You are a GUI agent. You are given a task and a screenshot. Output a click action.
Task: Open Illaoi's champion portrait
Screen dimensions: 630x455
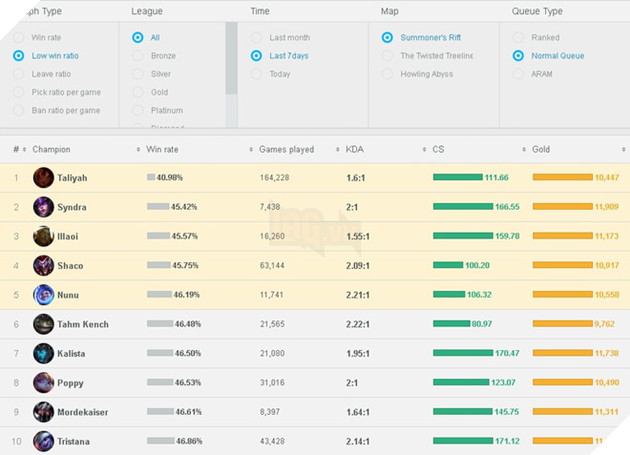coord(43,236)
